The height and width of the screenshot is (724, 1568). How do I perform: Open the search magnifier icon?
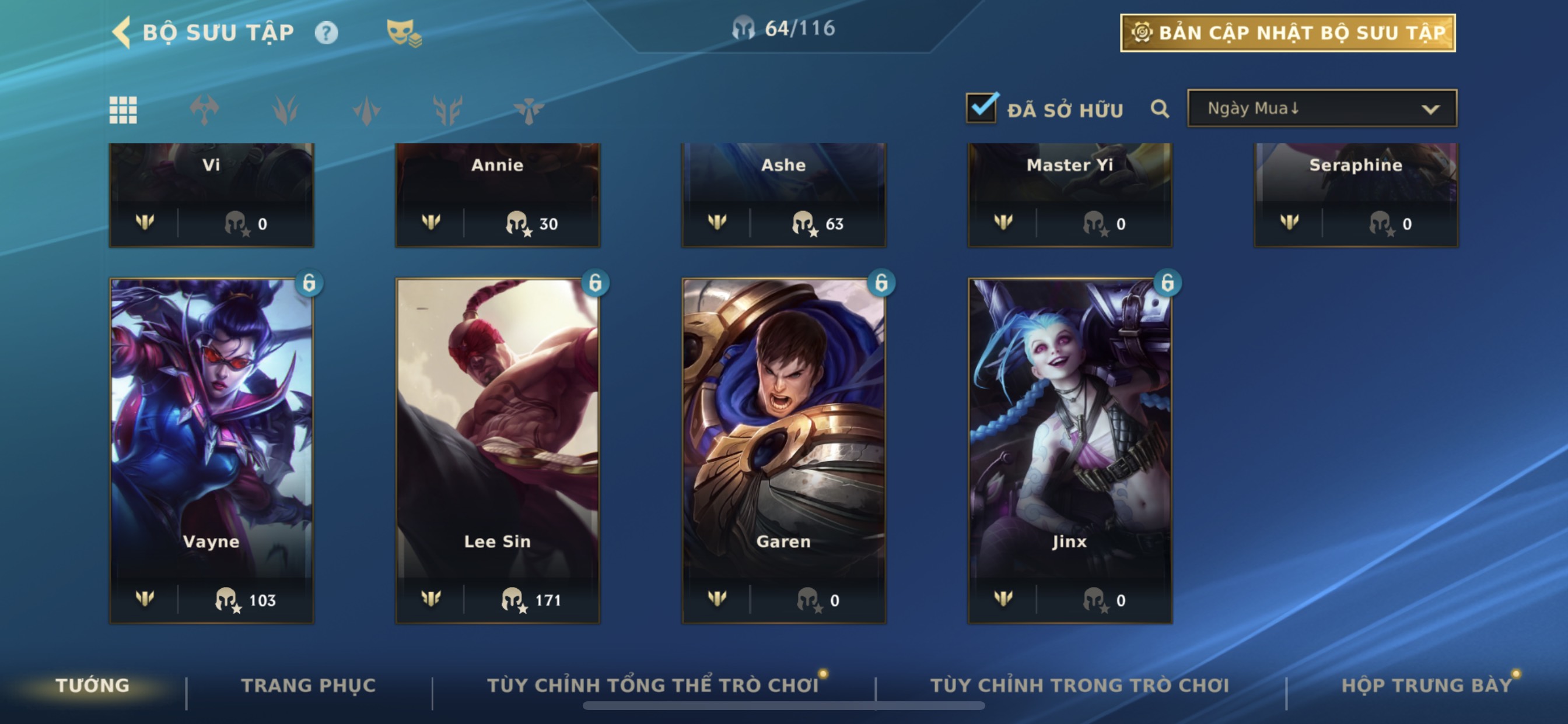pos(1160,110)
